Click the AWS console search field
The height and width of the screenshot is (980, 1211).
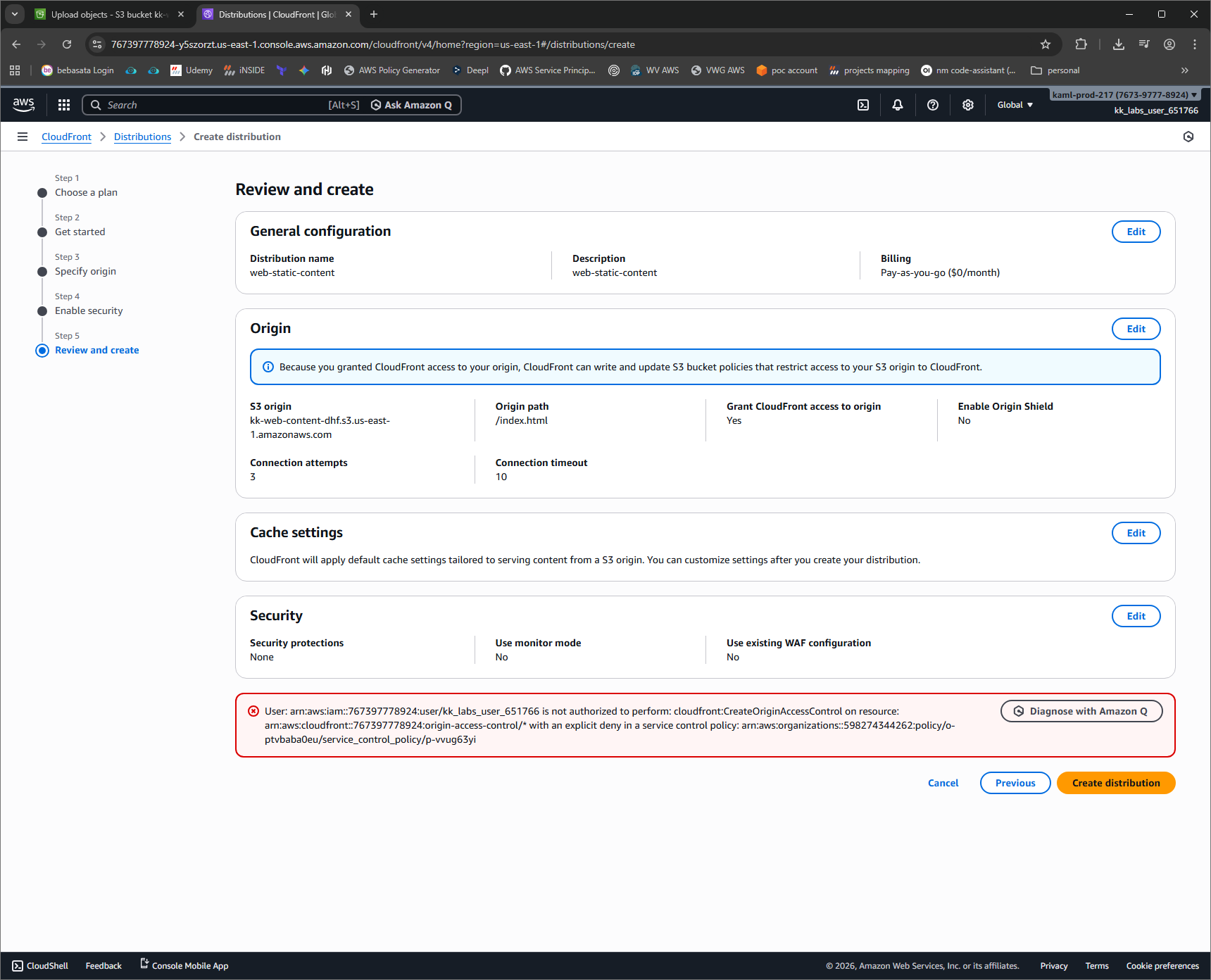click(211, 105)
